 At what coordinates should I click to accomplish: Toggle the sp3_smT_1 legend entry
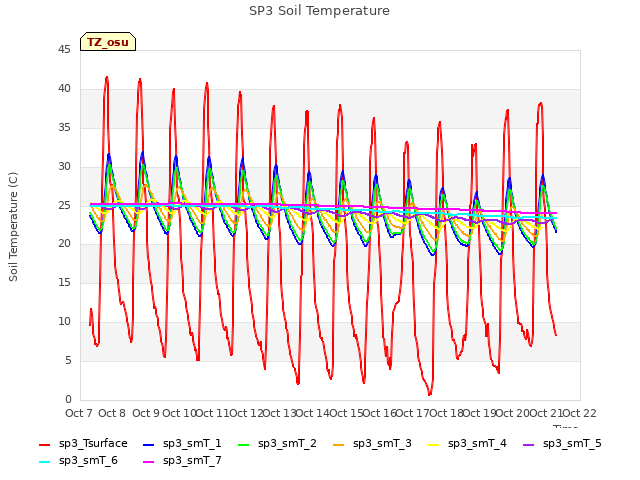(x=182, y=444)
